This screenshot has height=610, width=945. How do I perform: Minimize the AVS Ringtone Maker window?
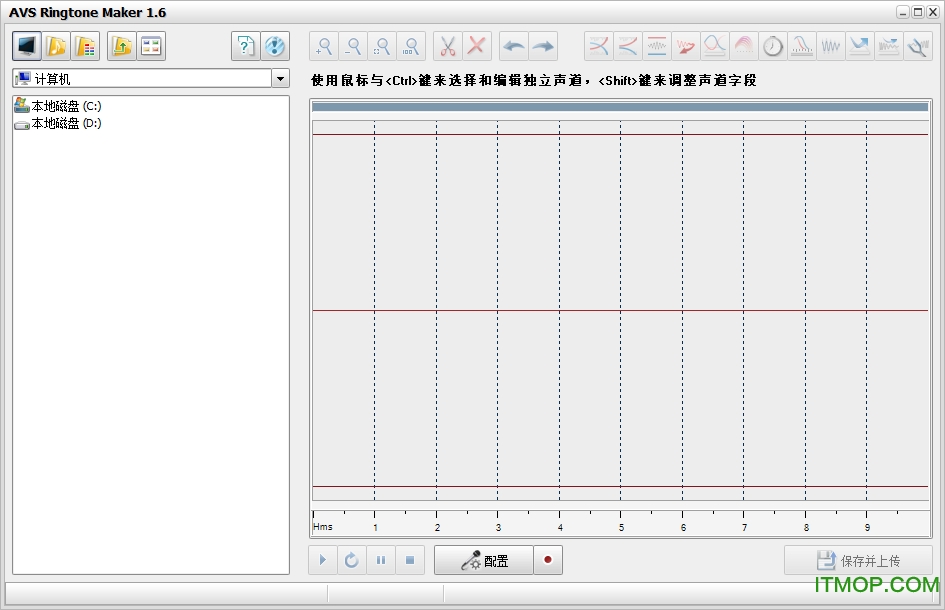[x=903, y=12]
